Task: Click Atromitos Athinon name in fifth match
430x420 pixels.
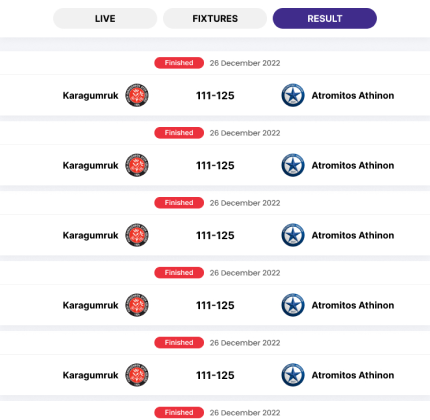Action: point(353,375)
